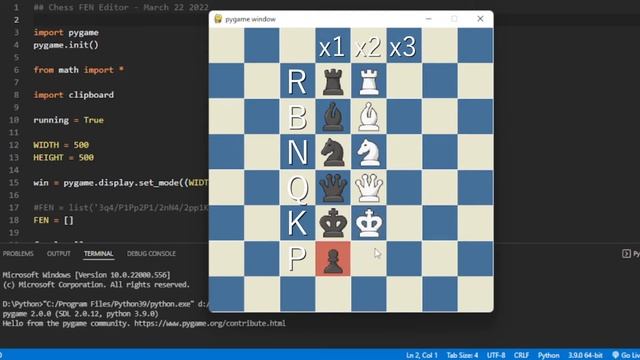Viewport: 640px width, 360px height.
Task: Select the white bishop piece
Action: tap(369, 116)
